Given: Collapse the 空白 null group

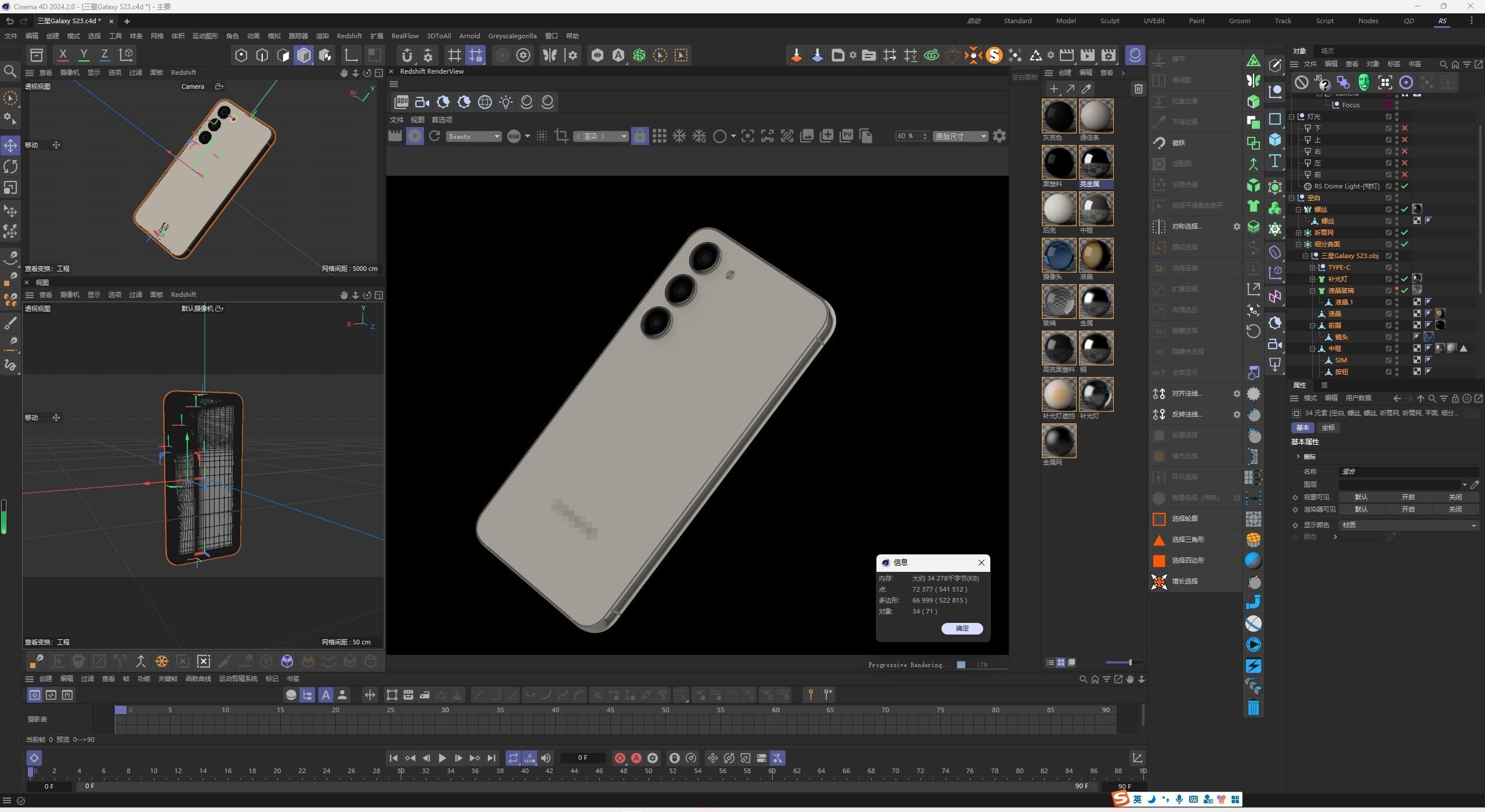Looking at the screenshot, I should pyautogui.click(x=1292, y=198).
